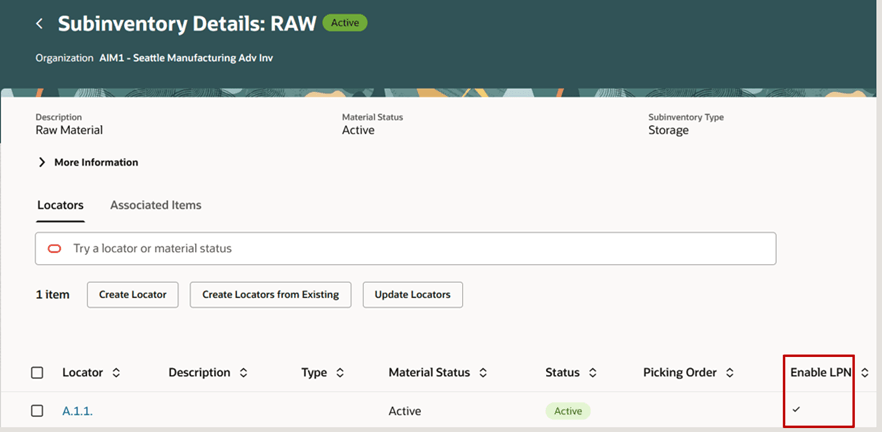Screen dimensions: 882x432
Task: Click the Picking Order column header
Action: click(680, 372)
